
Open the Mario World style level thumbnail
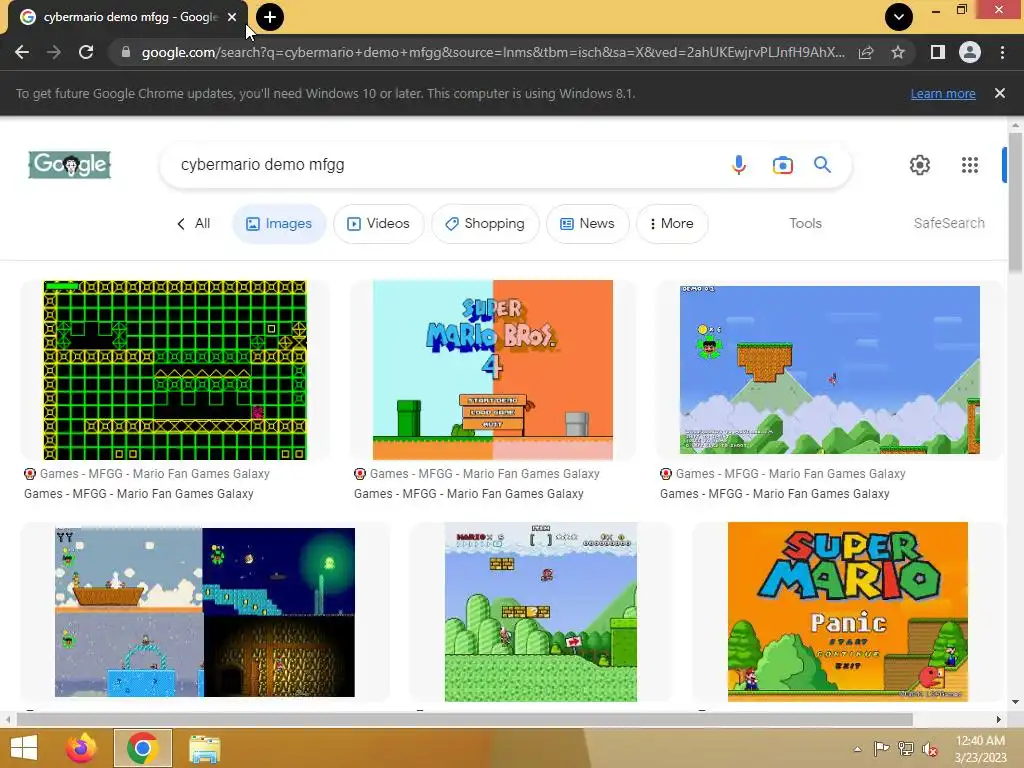pyautogui.click(x=541, y=612)
